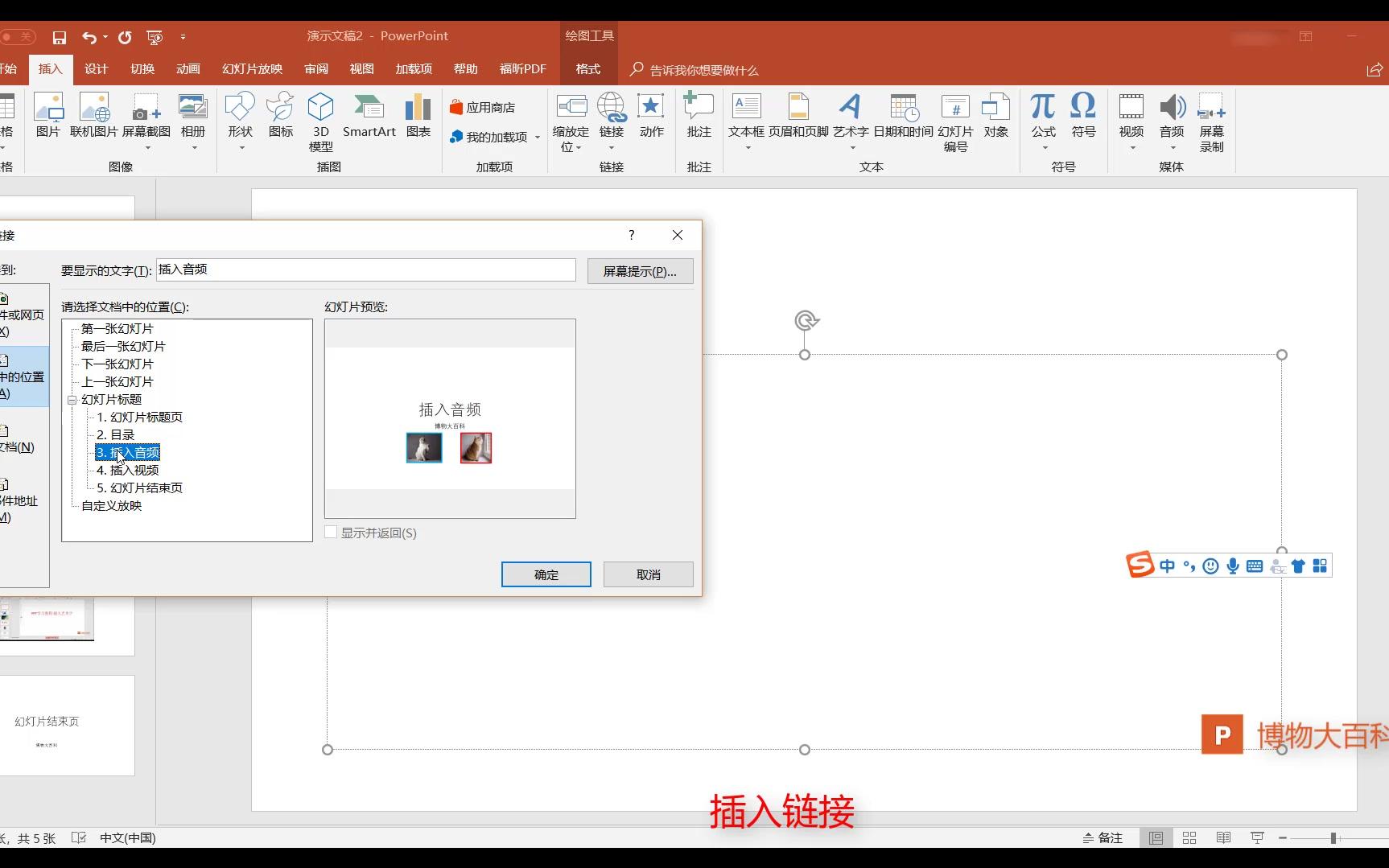This screenshot has width=1389, height=868.
Task: Open the 形状 shapes gallery
Action: pyautogui.click(x=240, y=121)
